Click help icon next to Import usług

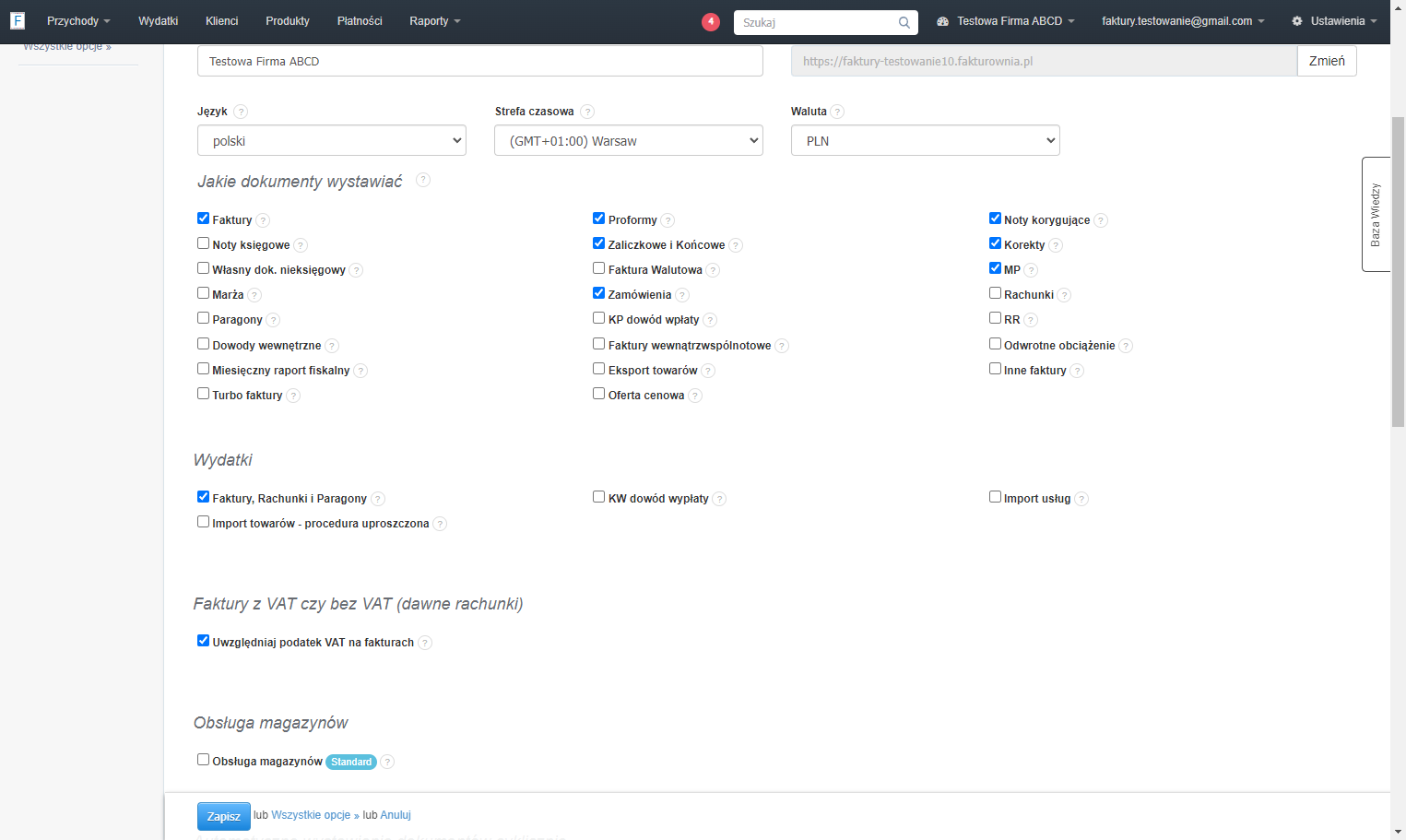[x=1081, y=499]
